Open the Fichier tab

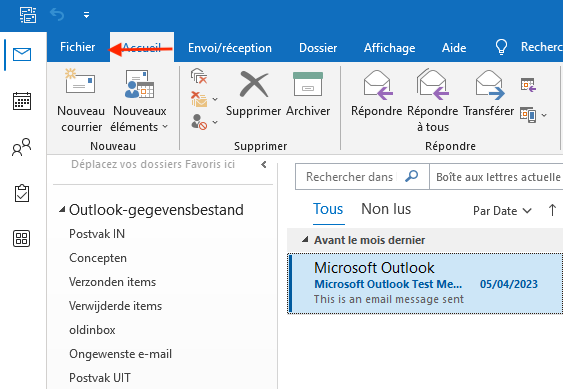tap(78, 47)
